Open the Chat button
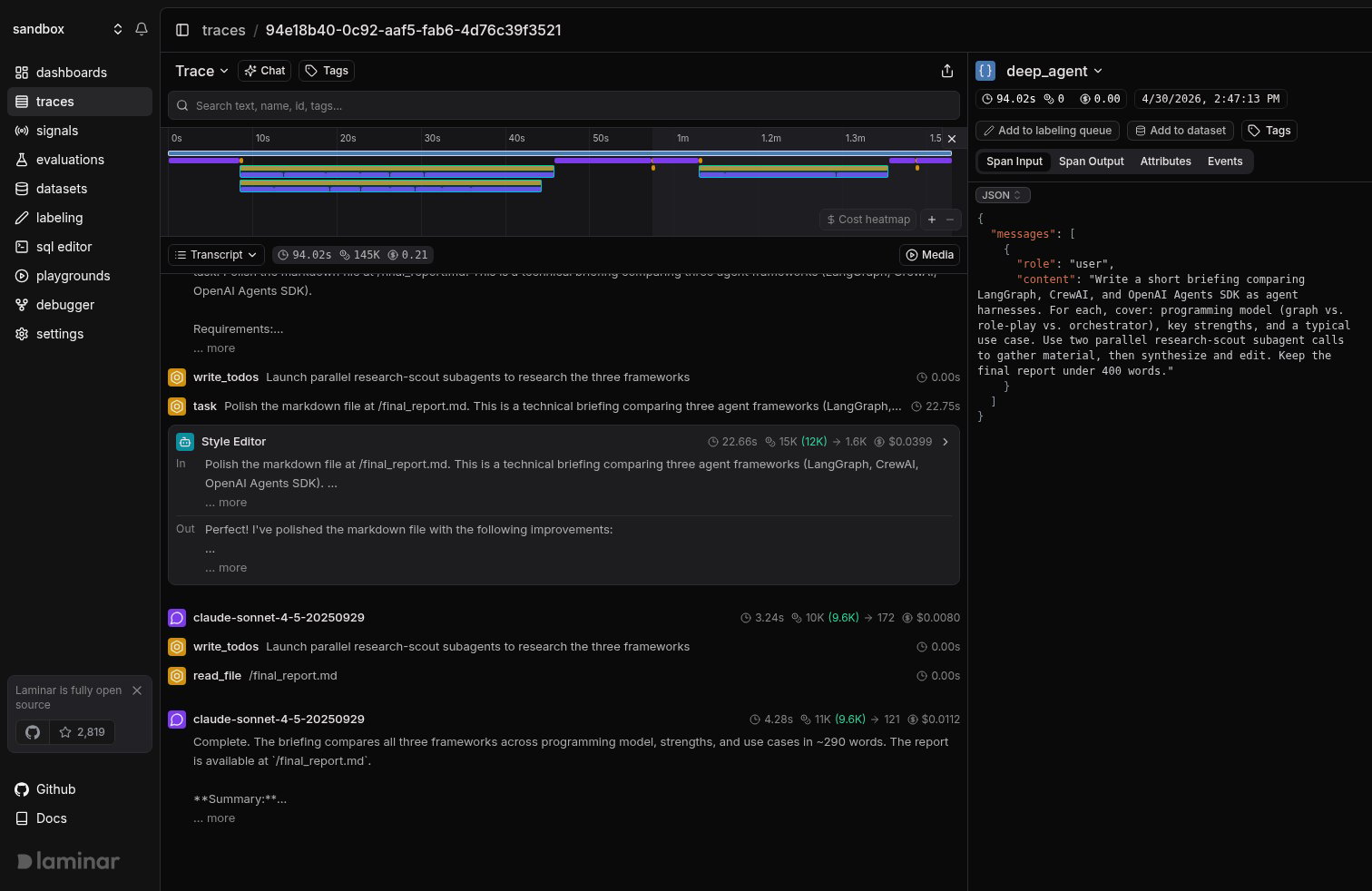1372x891 pixels. 265,71
